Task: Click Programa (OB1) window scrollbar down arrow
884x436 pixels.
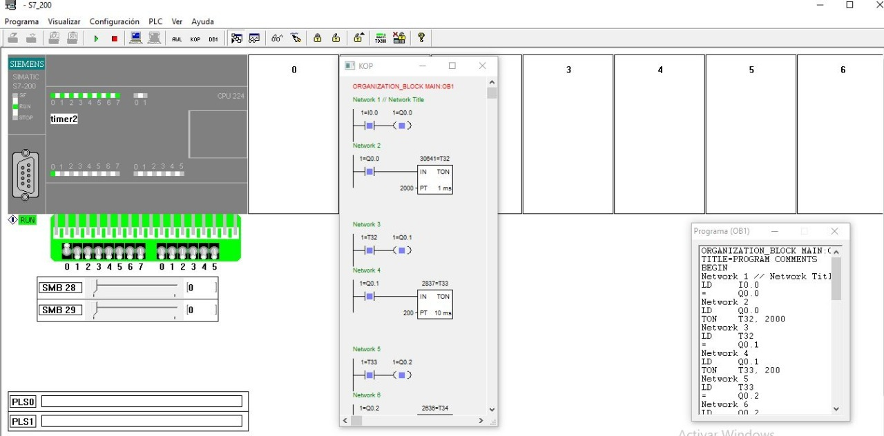Action: (x=836, y=409)
